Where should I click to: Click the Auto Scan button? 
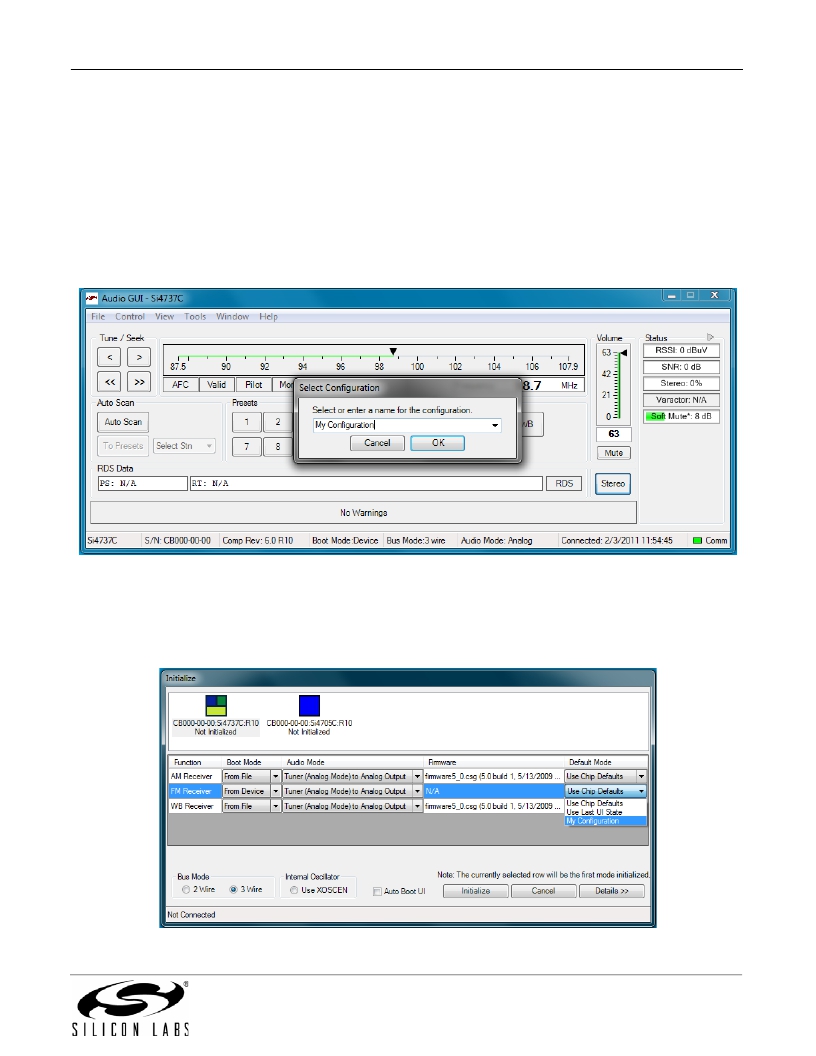pos(123,422)
